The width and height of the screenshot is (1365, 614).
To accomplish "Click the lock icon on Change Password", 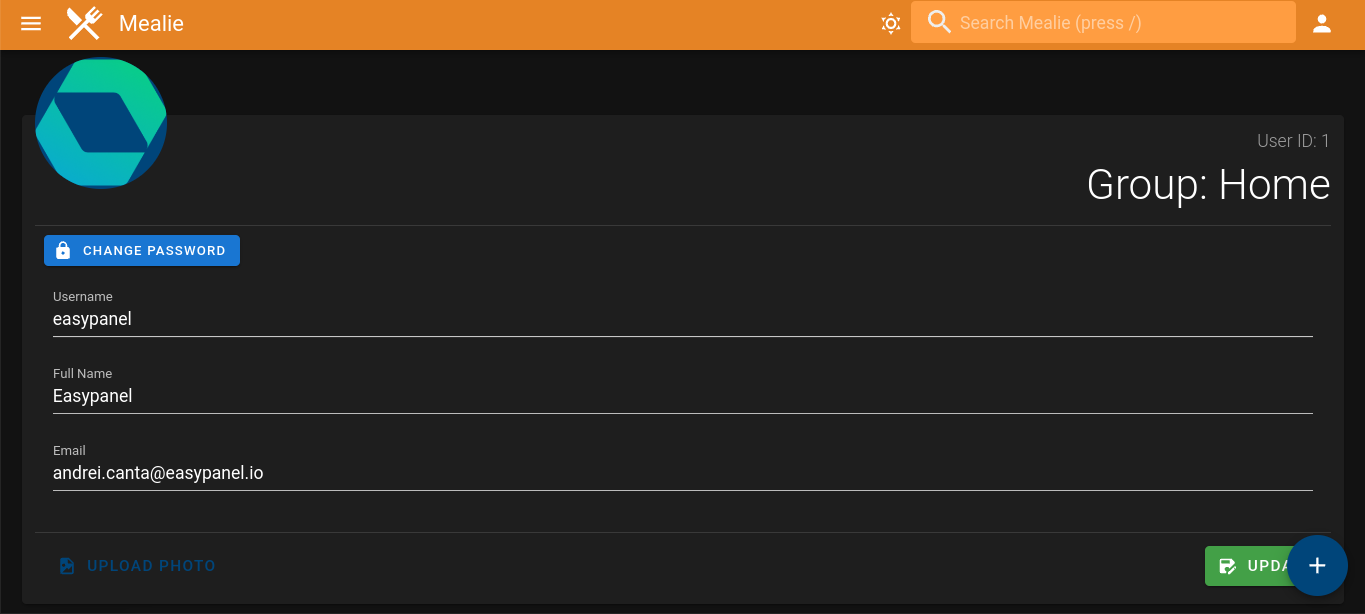I will [x=63, y=251].
